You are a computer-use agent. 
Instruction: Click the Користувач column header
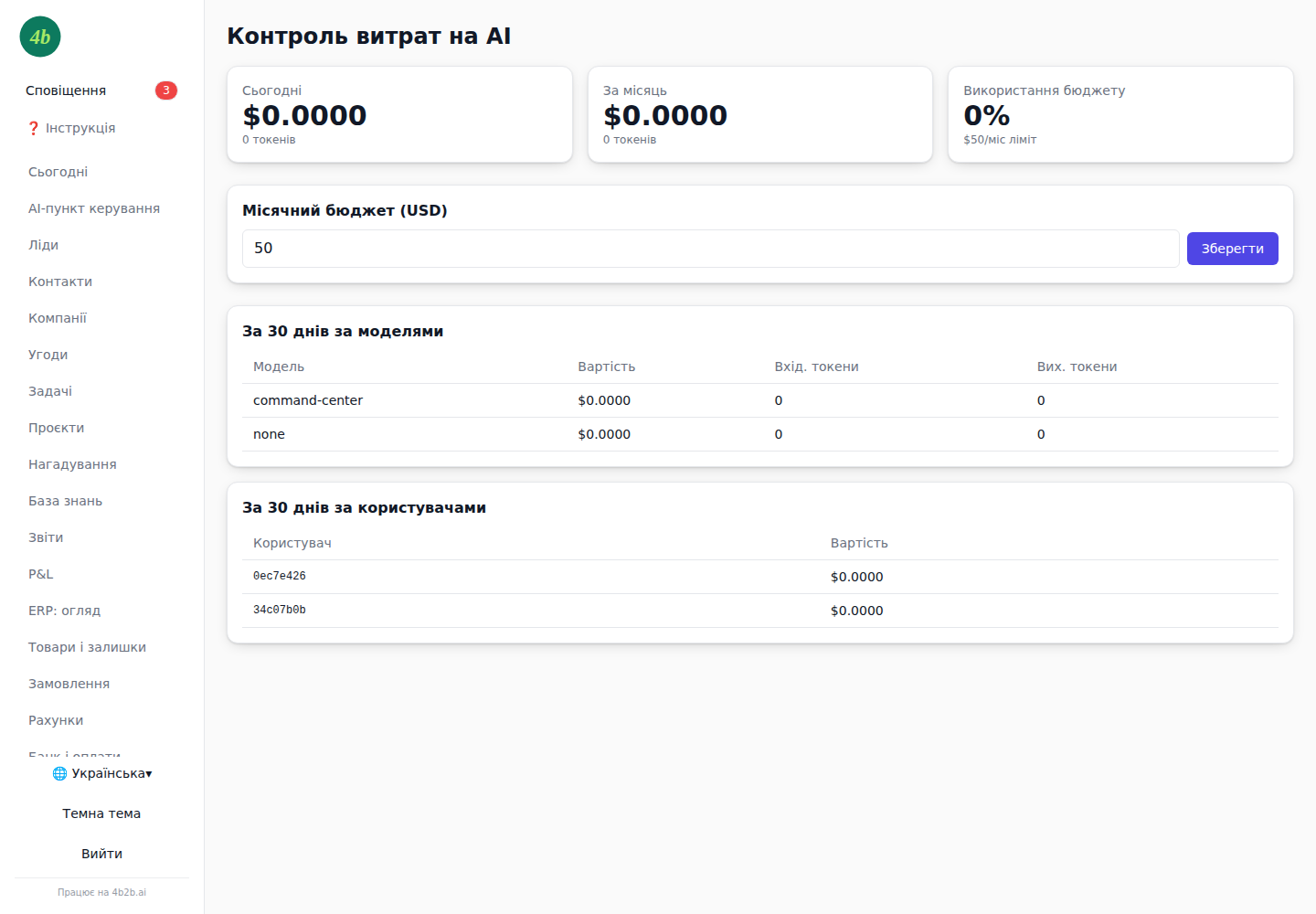tap(292, 543)
